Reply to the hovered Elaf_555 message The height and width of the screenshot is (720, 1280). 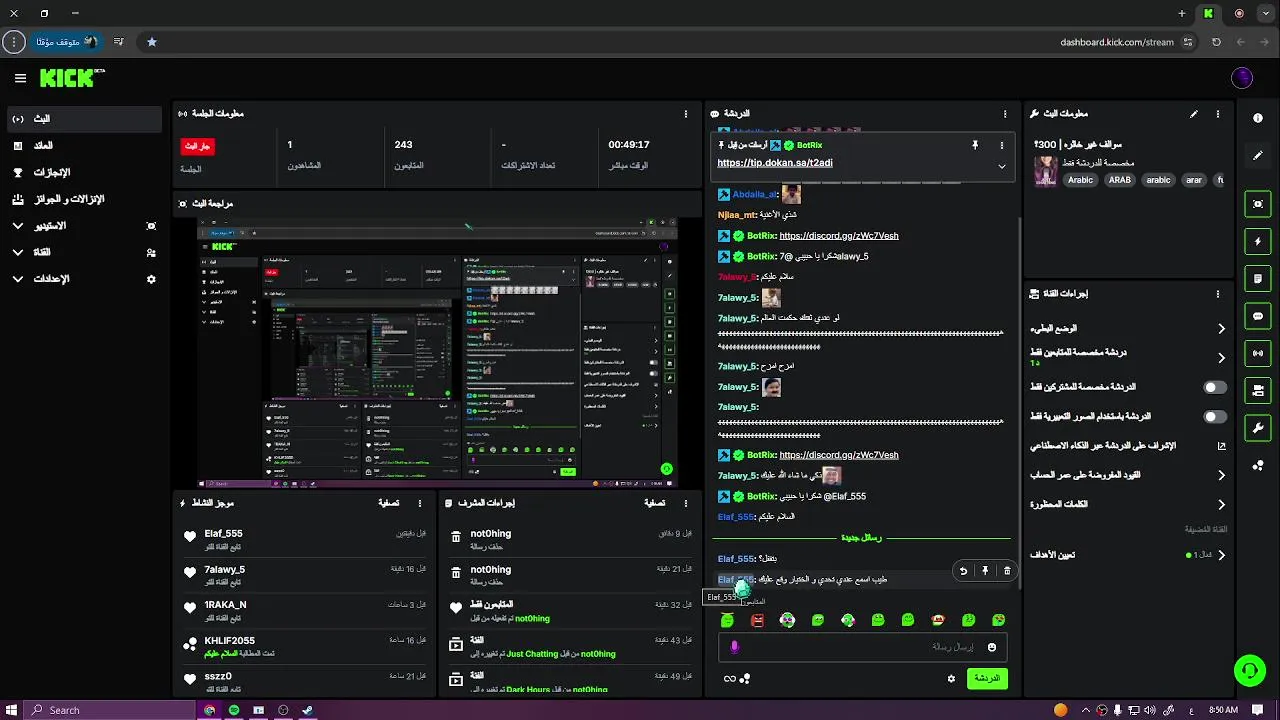(963, 571)
